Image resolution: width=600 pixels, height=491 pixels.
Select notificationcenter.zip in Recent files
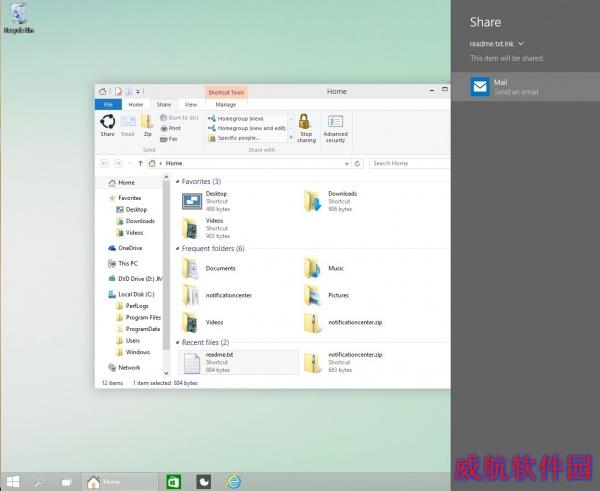pos(343,362)
